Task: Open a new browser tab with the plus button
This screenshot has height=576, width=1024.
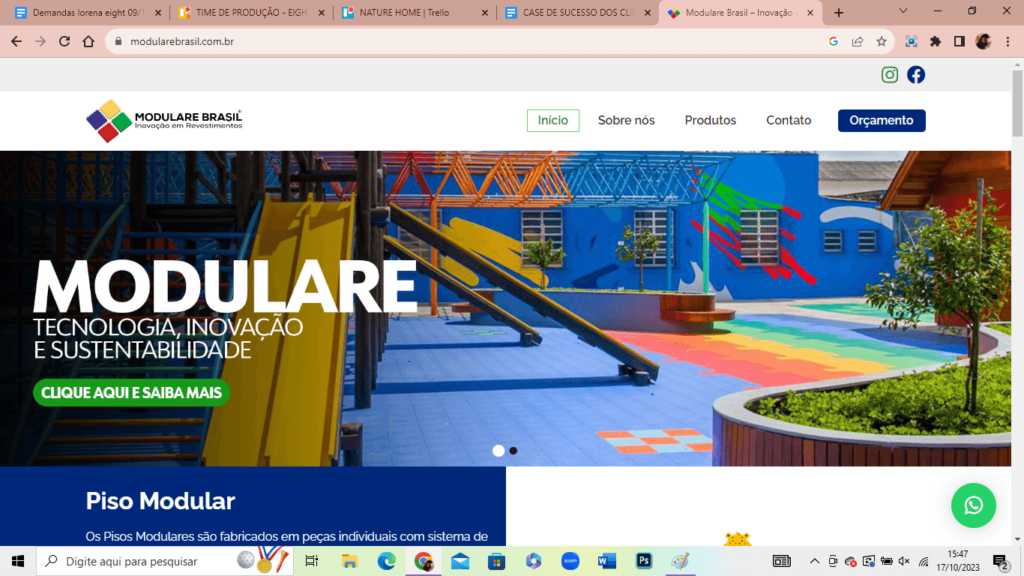Action: [x=839, y=12]
